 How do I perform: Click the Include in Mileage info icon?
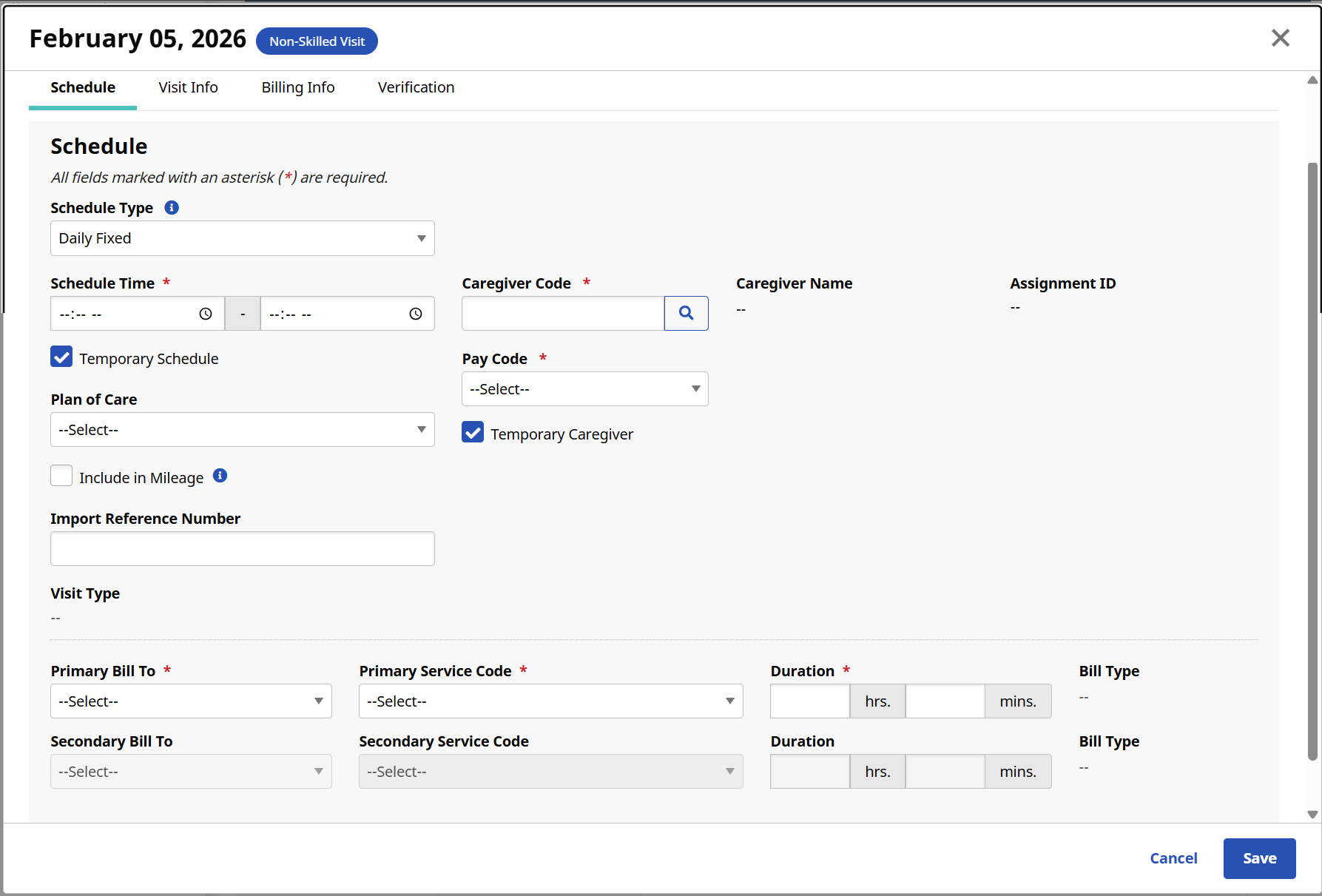tap(220, 476)
